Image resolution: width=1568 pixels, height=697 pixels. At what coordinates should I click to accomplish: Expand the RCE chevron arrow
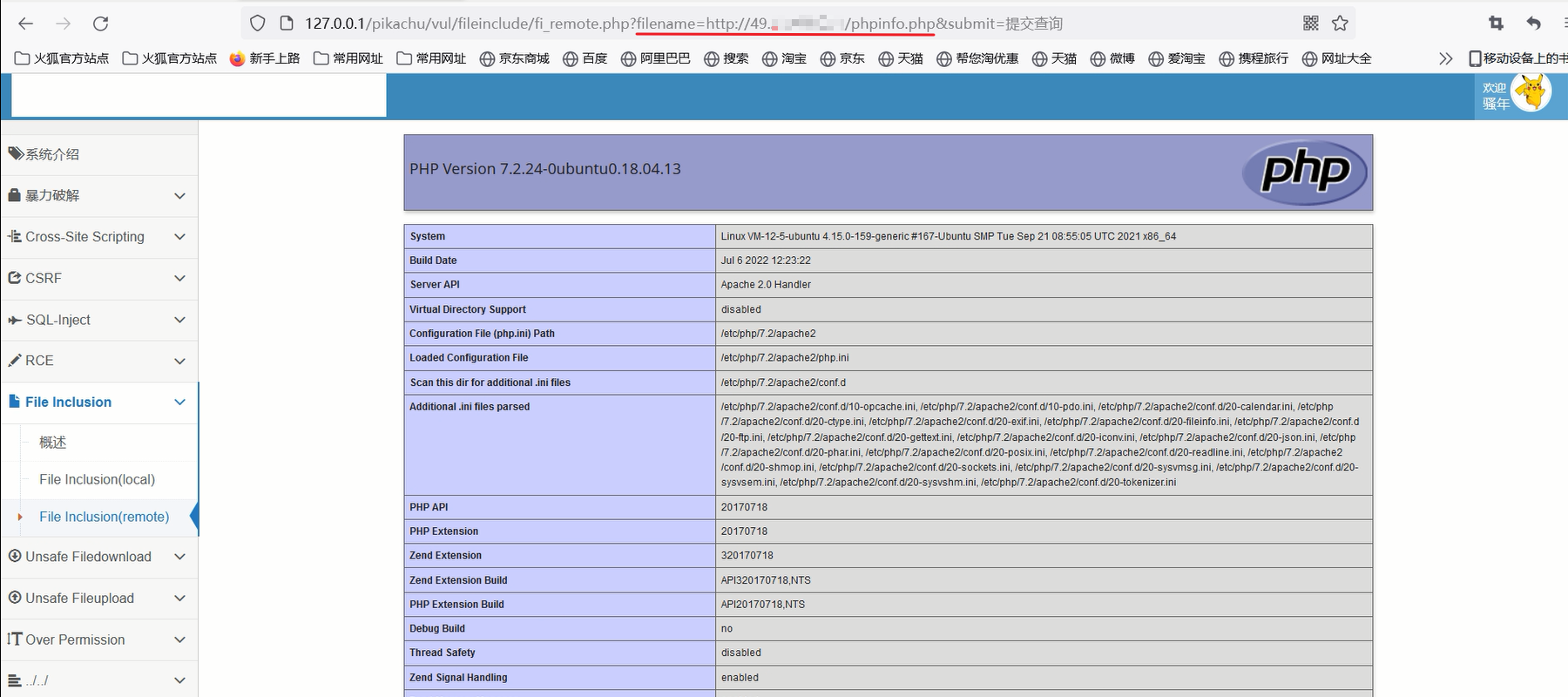coord(179,361)
